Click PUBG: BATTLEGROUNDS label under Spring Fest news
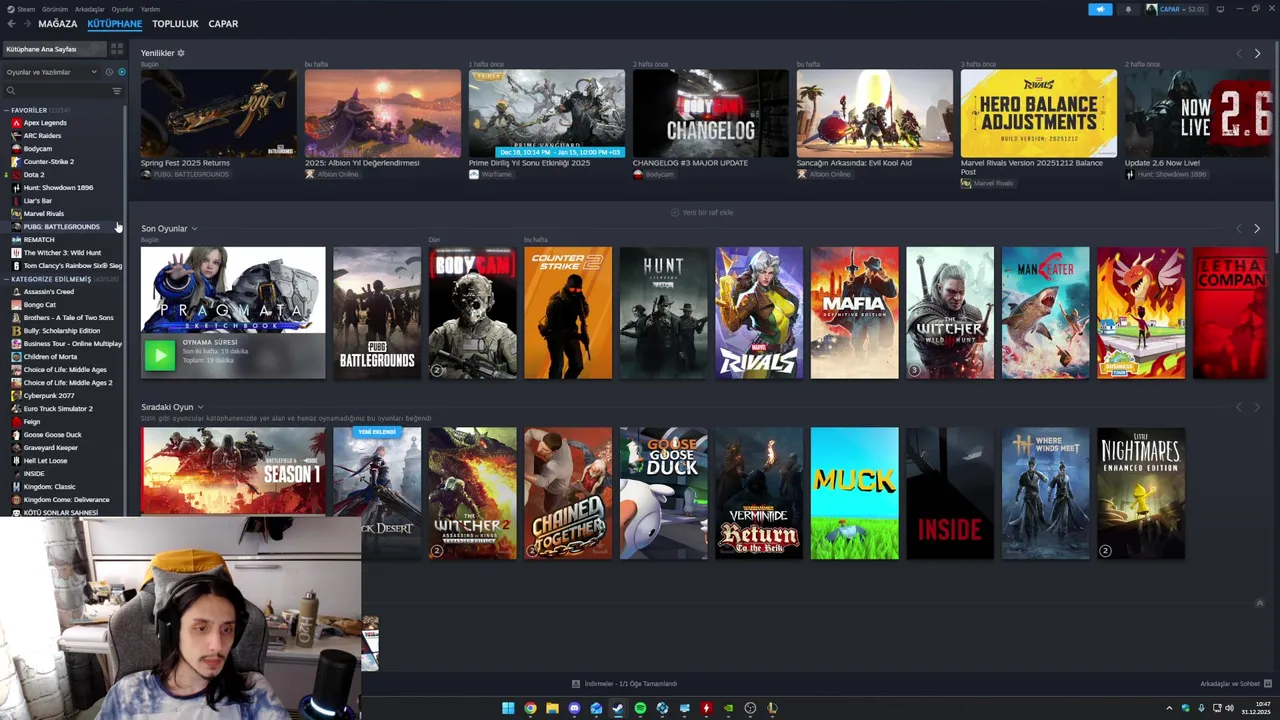Viewport: 1280px width, 720px height. [x=191, y=175]
